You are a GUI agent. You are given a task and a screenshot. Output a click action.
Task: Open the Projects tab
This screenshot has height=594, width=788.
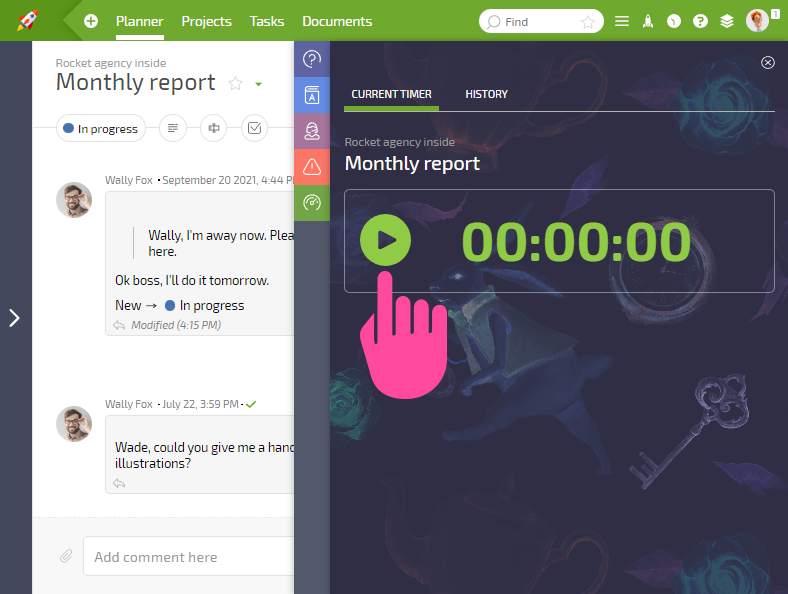[207, 22]
